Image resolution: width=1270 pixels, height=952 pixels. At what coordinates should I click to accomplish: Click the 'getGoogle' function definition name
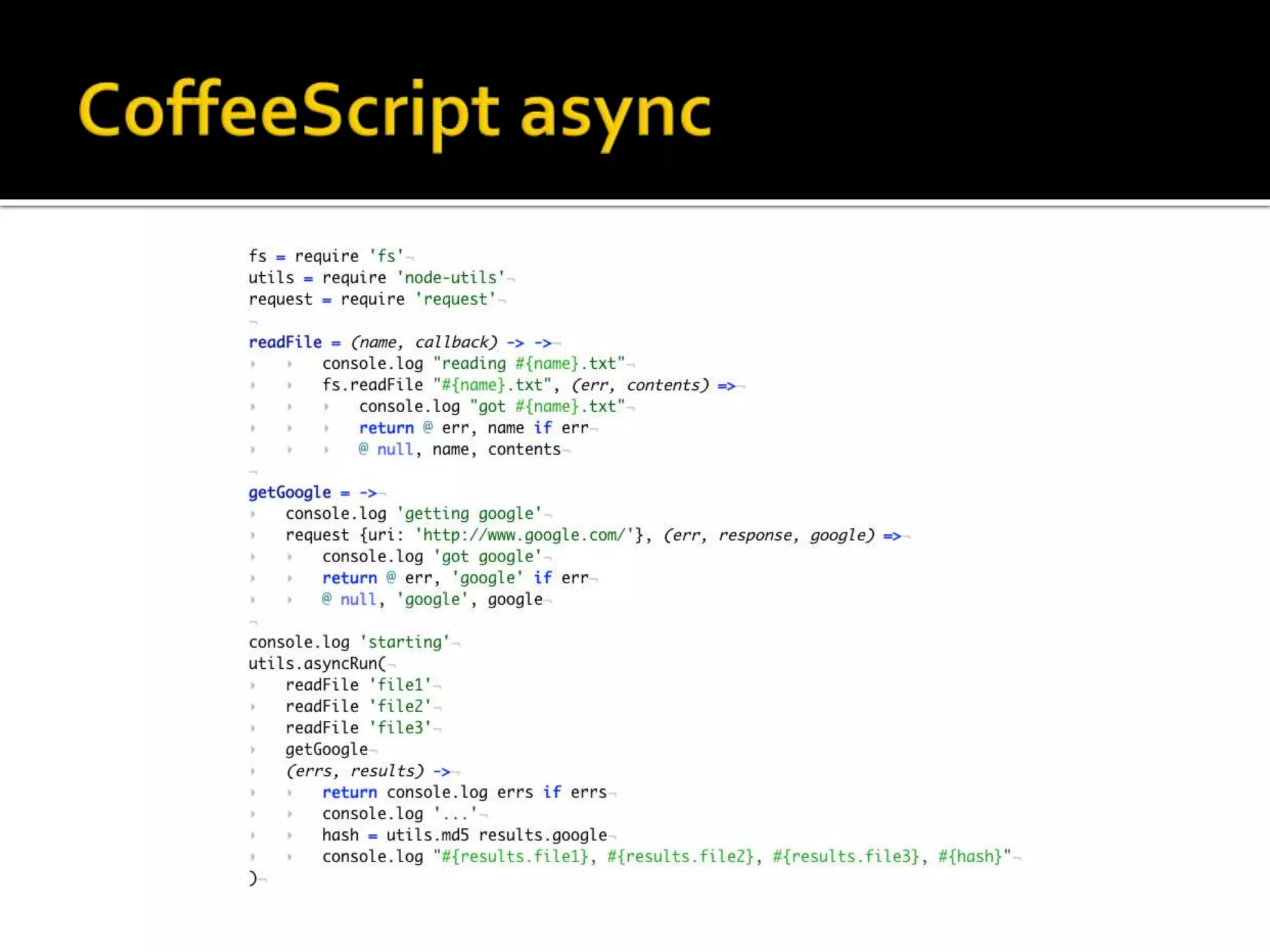[290, 492]
